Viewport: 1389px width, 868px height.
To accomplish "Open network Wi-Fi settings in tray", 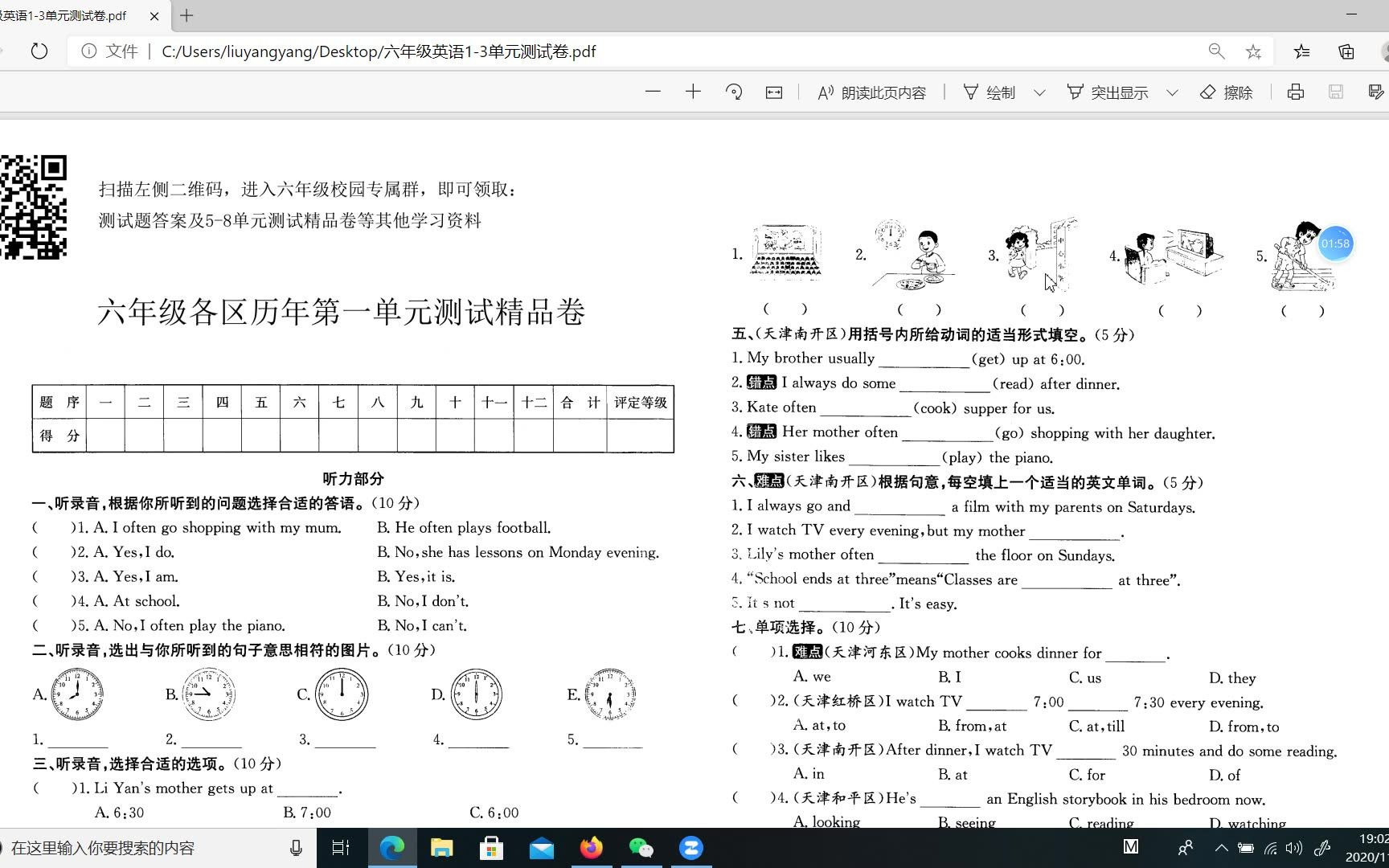I will pyautogui.click(x=1271, y=848).
